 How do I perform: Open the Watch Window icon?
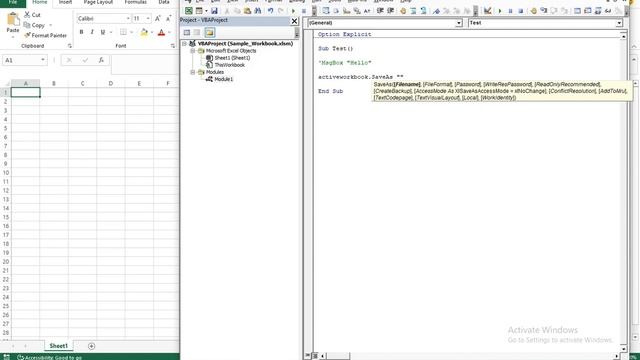[598, 11]
